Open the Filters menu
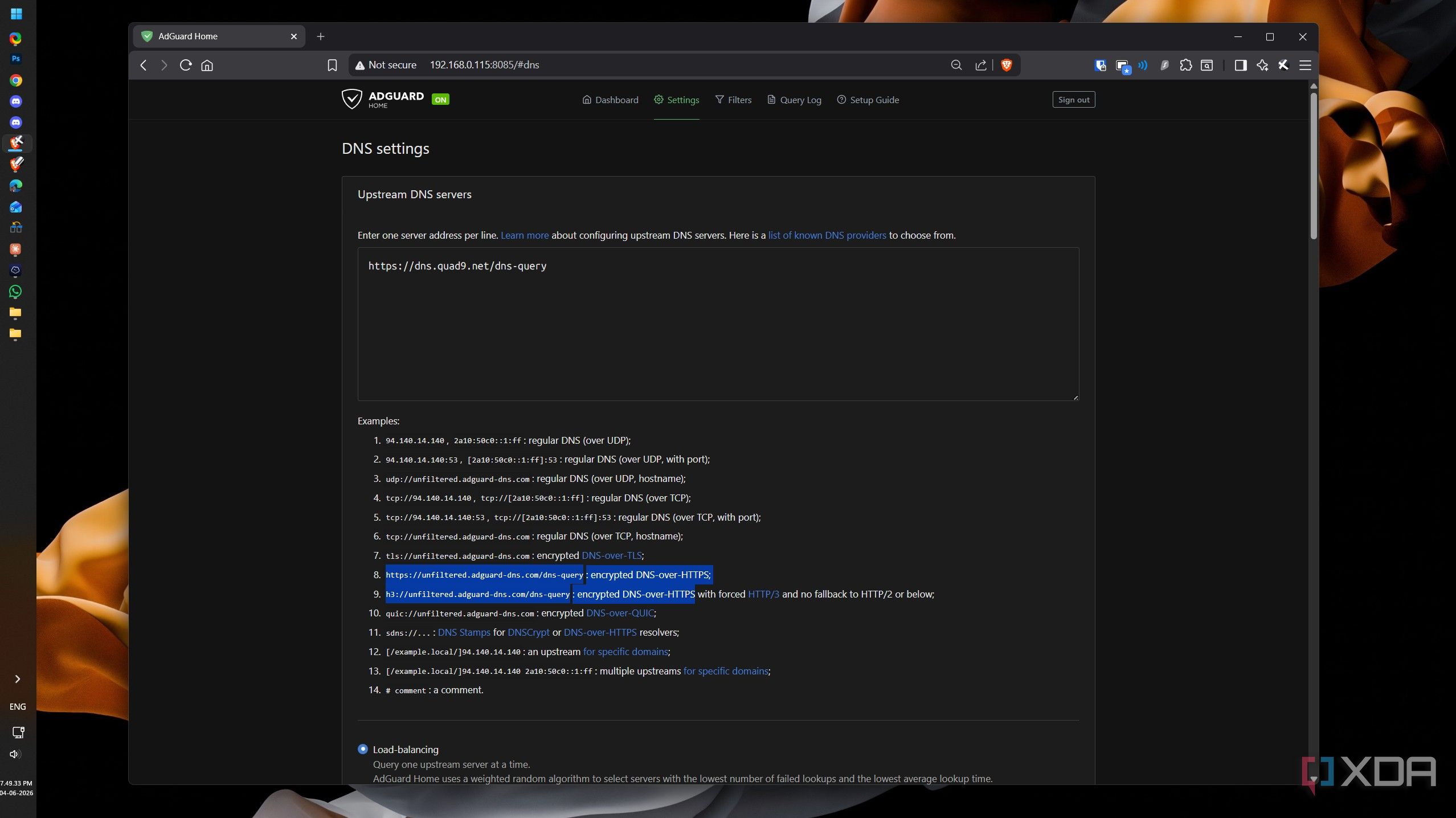Image resolution: width=1456 pixels, height=818 pixels. tap(733, 100)
